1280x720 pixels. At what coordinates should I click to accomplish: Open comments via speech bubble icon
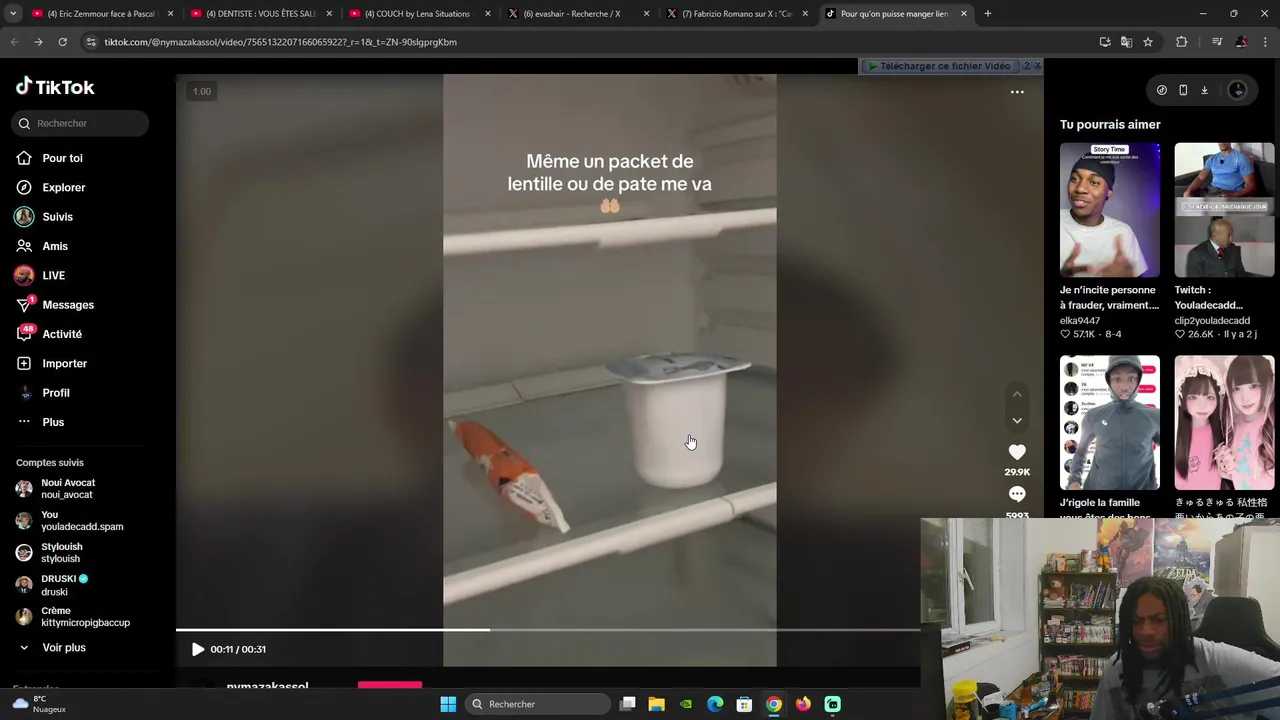pyautogui.click(x=1017, y=494)
